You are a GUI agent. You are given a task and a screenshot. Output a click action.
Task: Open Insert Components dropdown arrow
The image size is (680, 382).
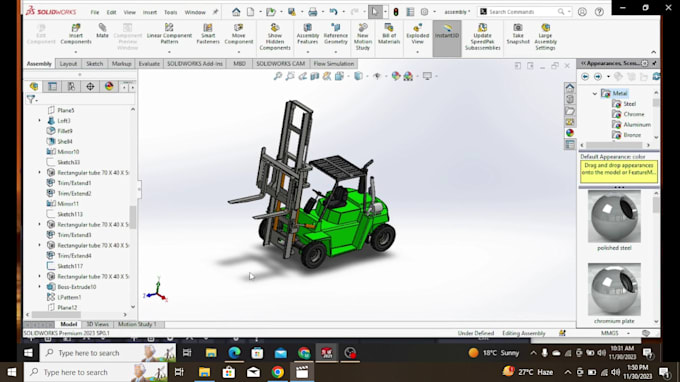point(75,52)
